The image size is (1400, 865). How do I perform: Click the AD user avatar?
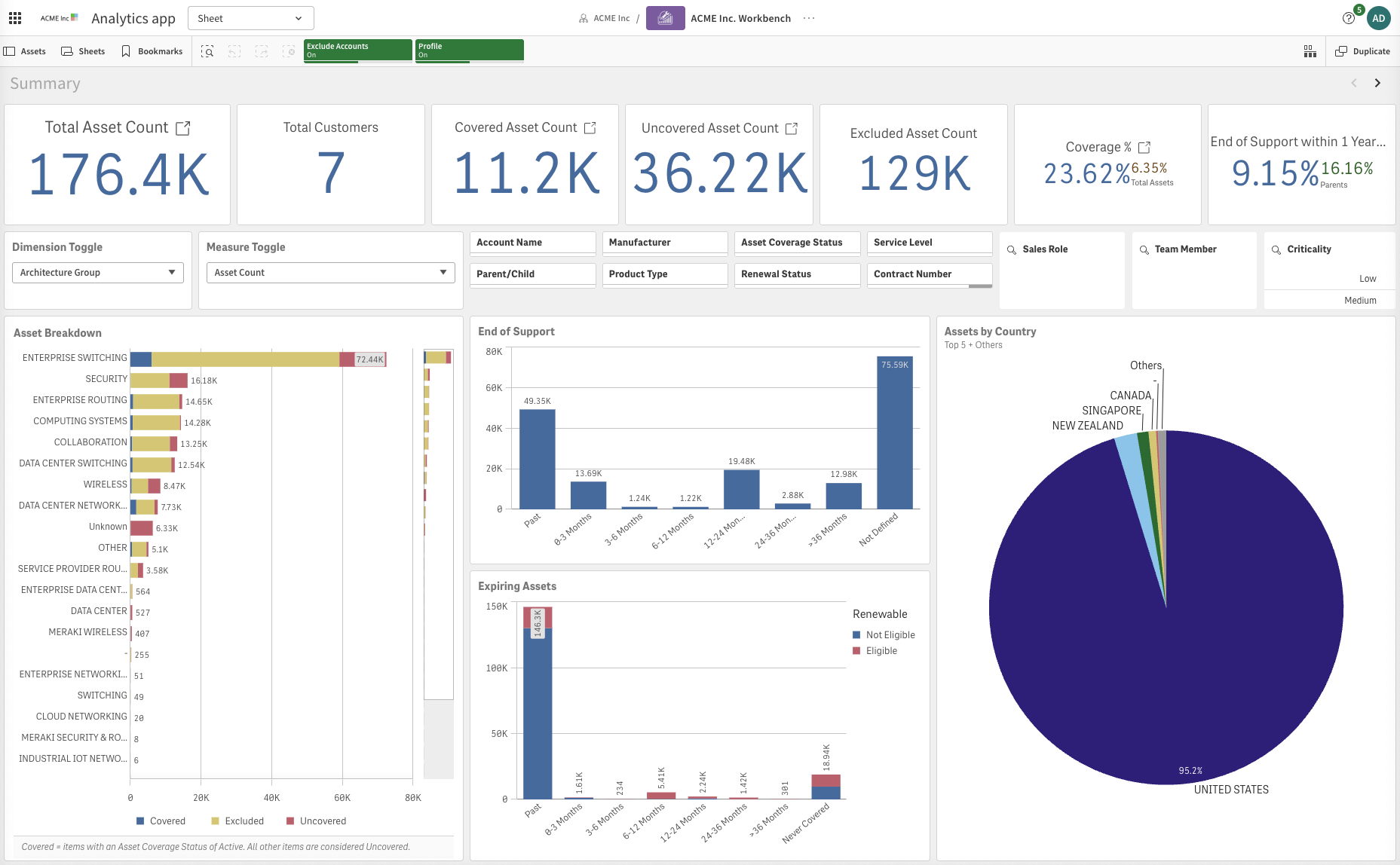coord(1378,18)
